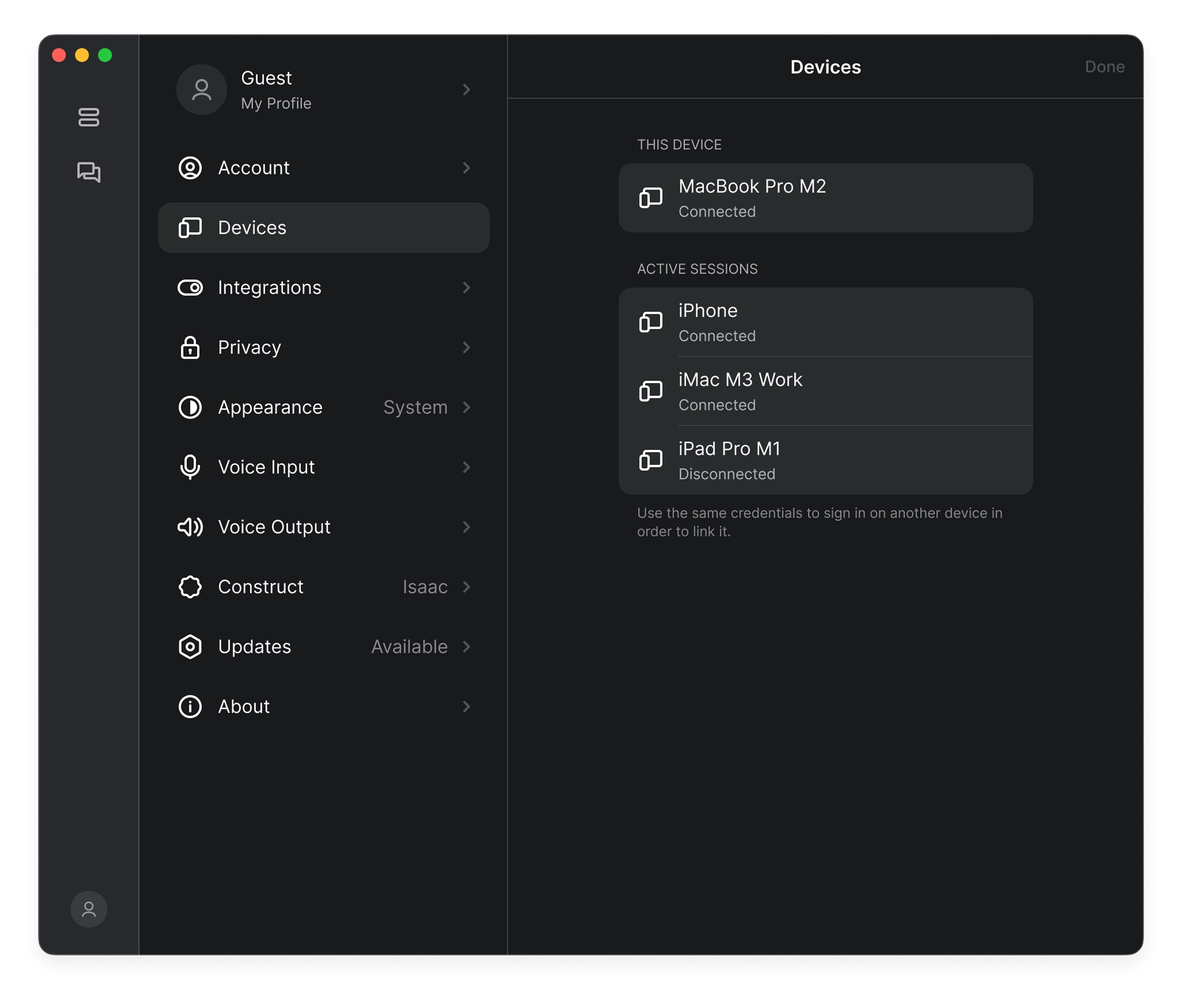Image resolution: width=1182 pixels, height=1008 pixels.
Task: Click the System value next to Appearance
Action: click(415, 407)
